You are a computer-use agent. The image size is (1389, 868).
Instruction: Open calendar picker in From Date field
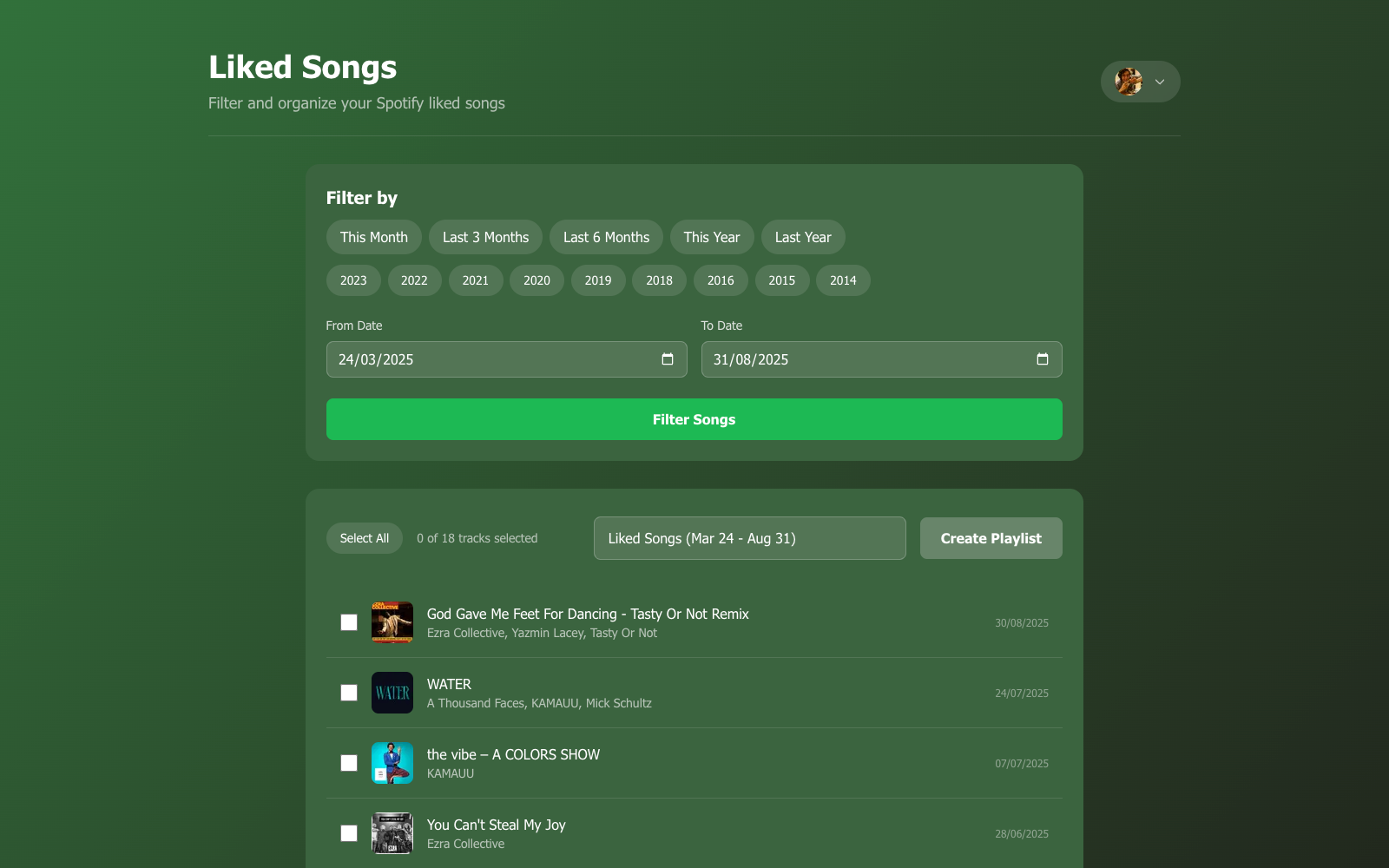click(668, 359)
